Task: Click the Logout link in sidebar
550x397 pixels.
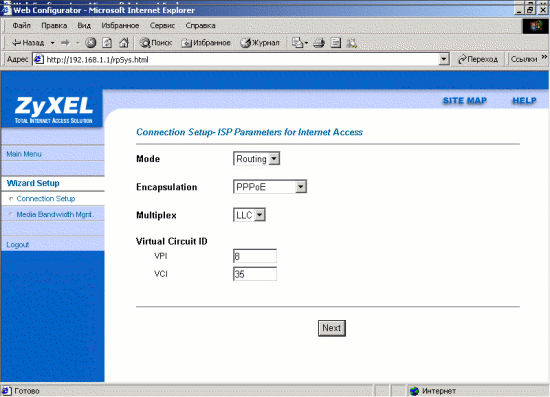Action: point(18,244)
